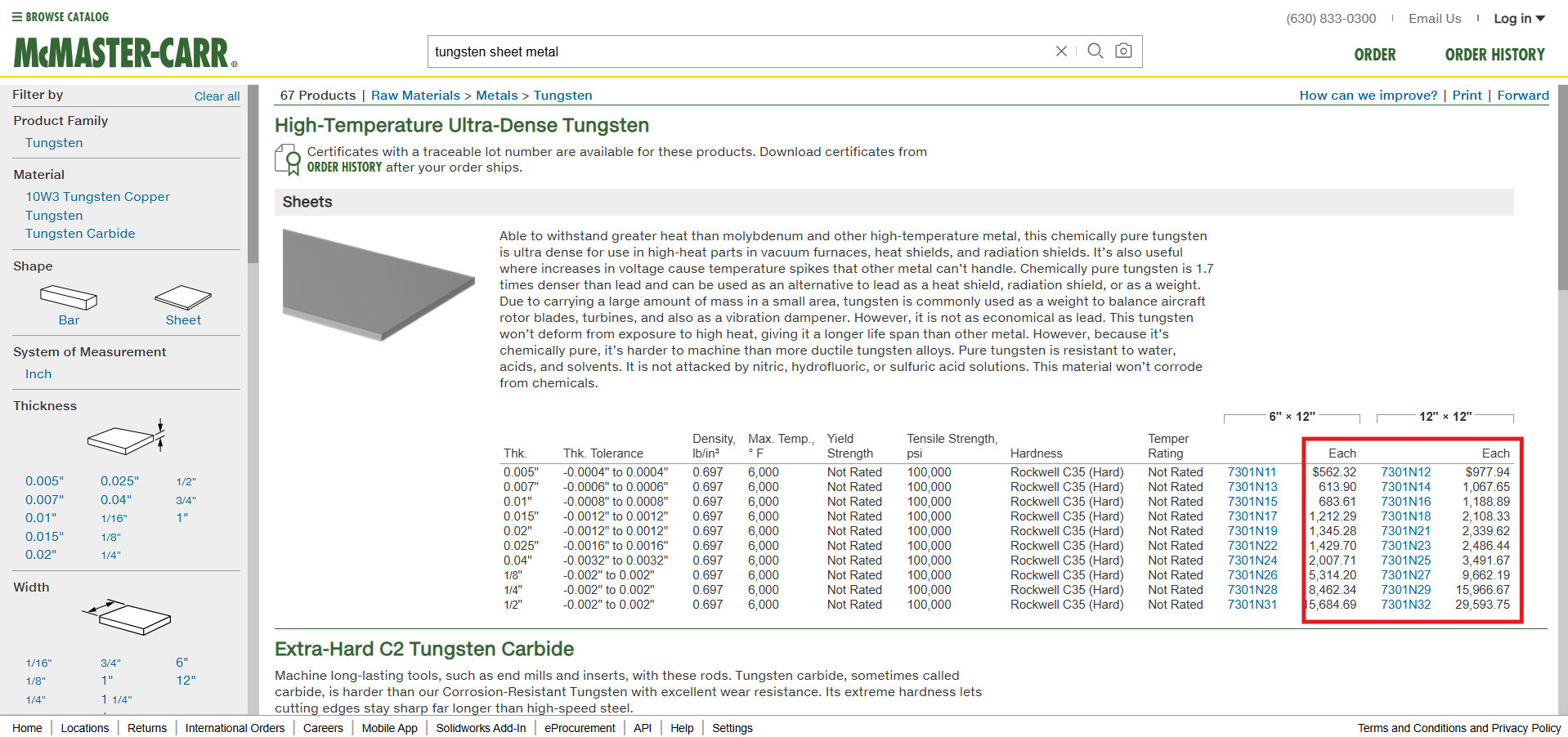Clear the search box with the X icon
The image size is (1568, 737).
(x=1061, y=51)
